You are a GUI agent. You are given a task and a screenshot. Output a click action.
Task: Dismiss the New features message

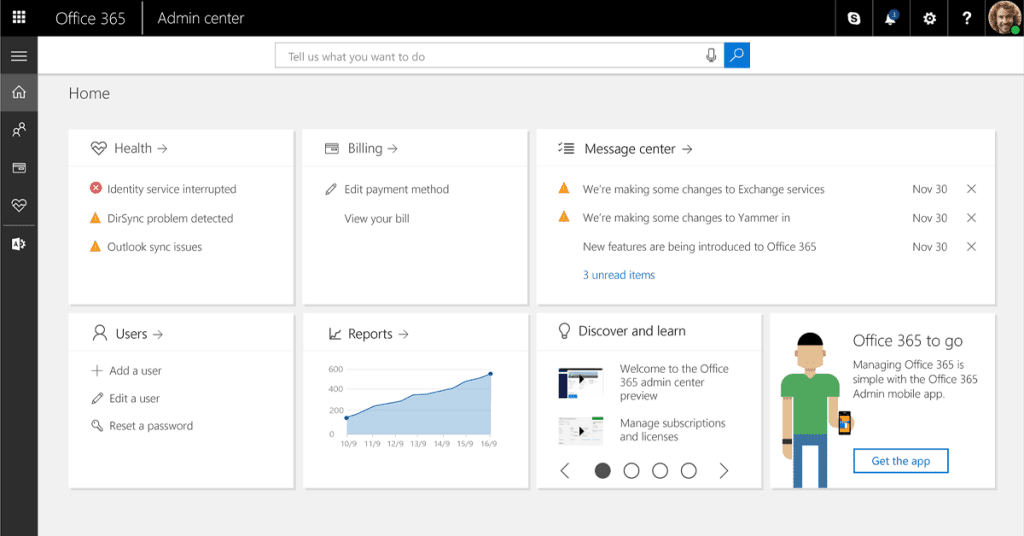point(971,246)
